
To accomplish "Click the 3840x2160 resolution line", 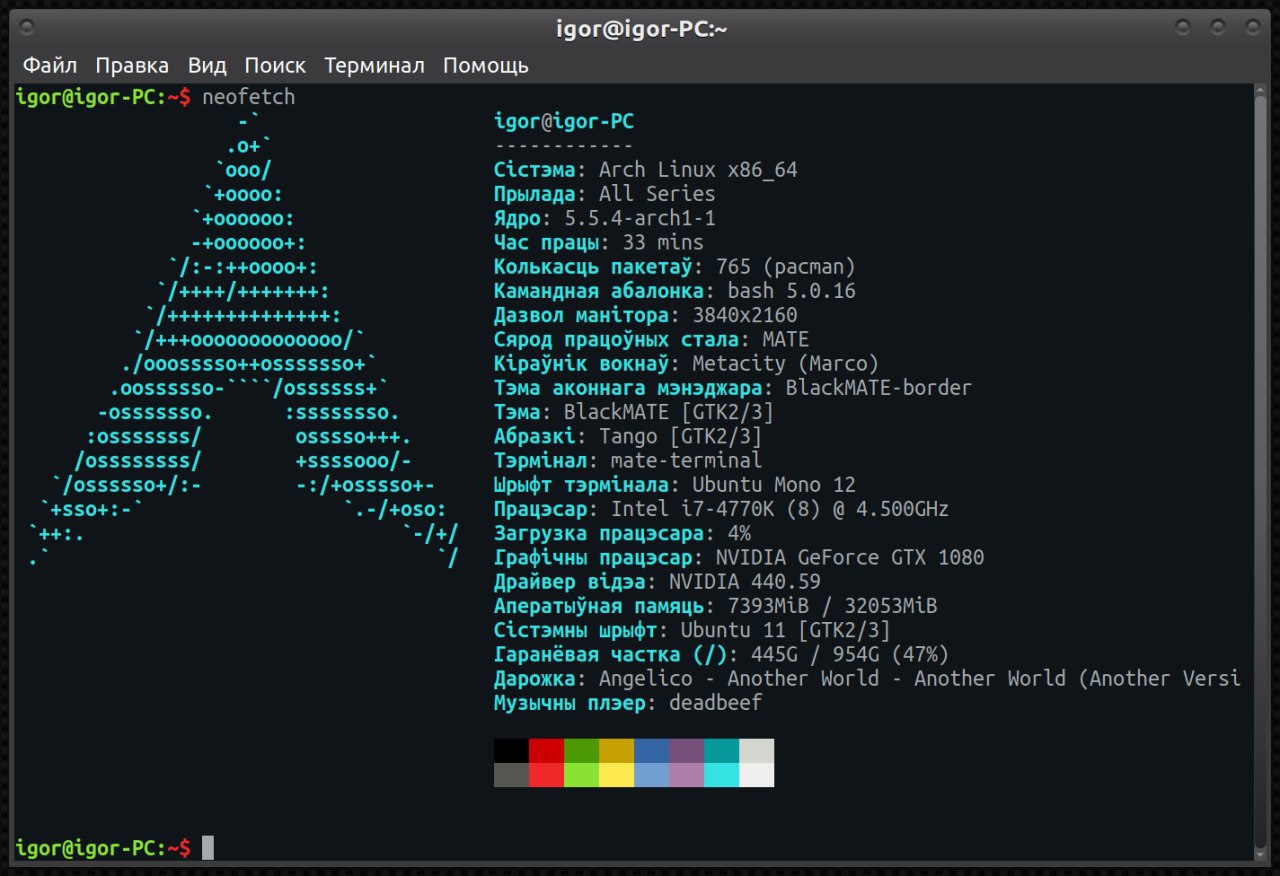I will coord(646,315).
